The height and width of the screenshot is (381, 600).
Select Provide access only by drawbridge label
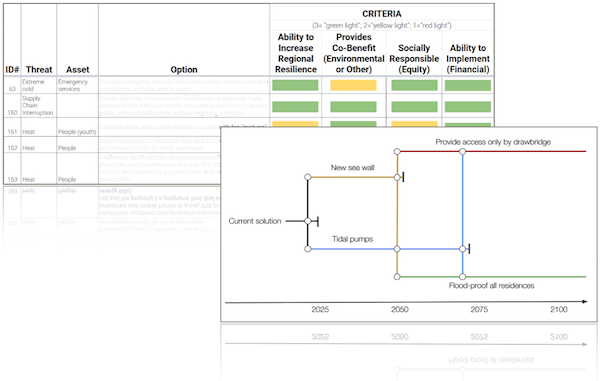tap(493, 142)
